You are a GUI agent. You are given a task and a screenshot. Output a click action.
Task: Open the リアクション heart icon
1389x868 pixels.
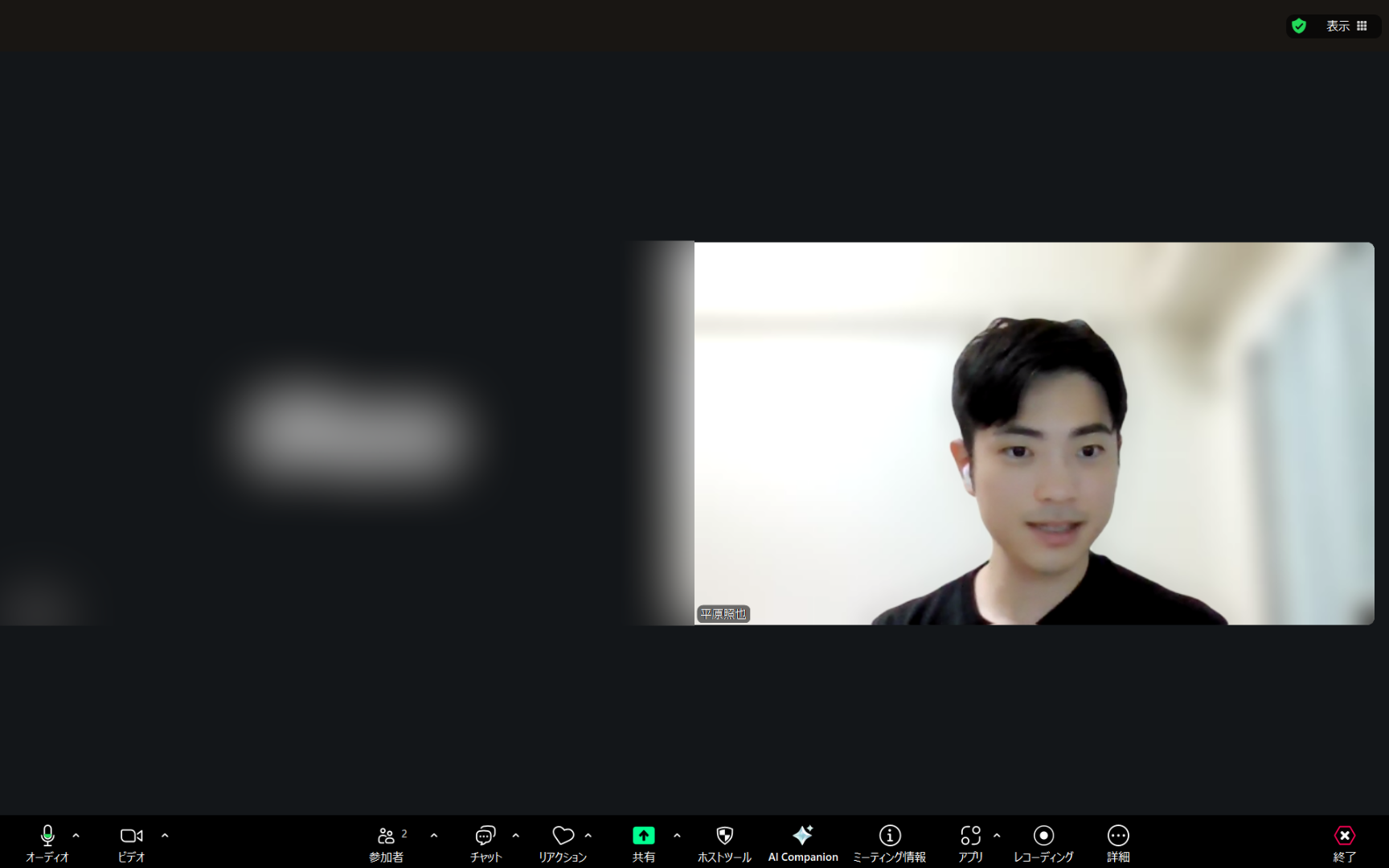point(563,836)
